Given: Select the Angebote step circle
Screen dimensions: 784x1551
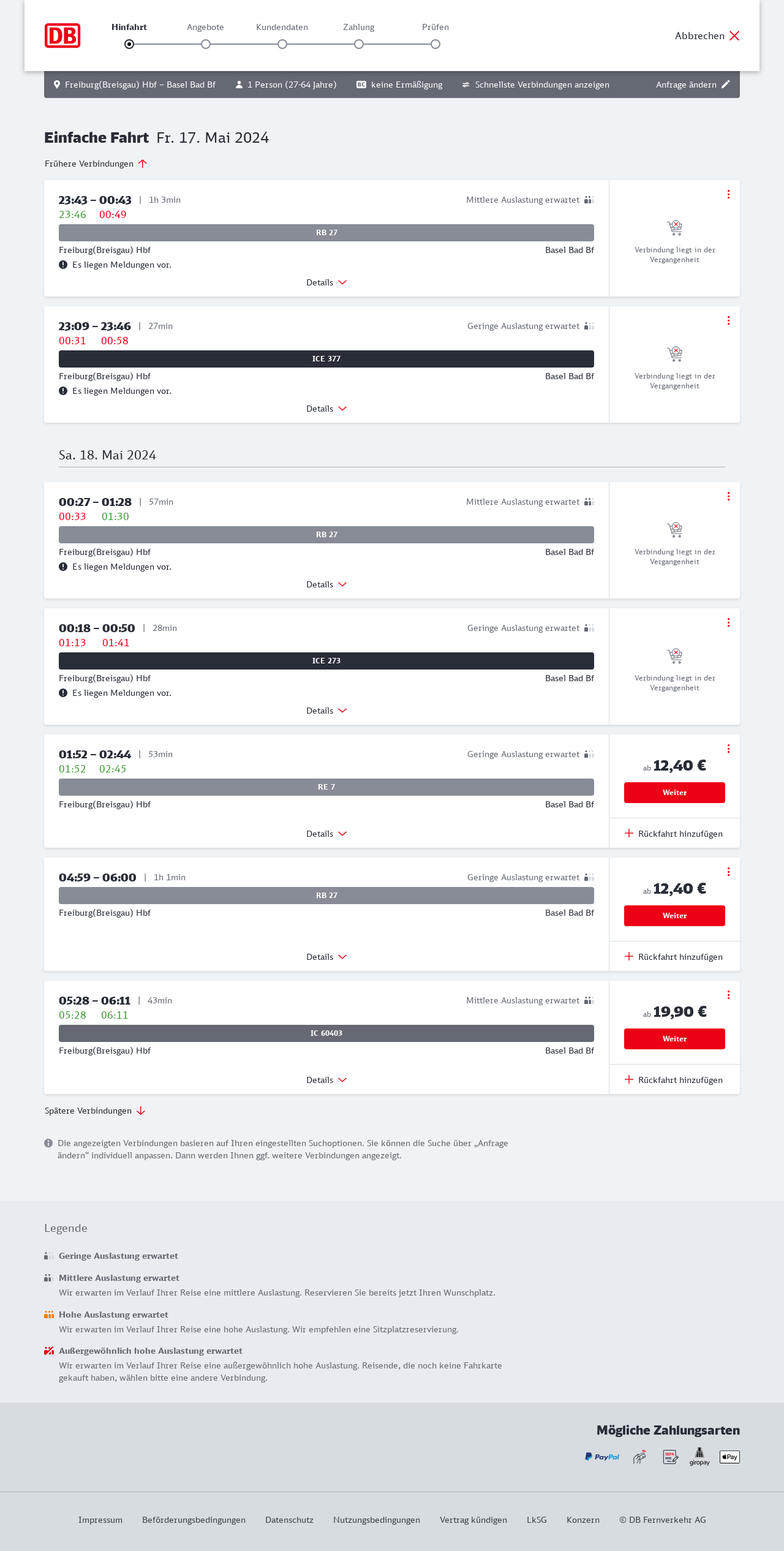Looking at the screenshot, I should click(x=206, y=44).
